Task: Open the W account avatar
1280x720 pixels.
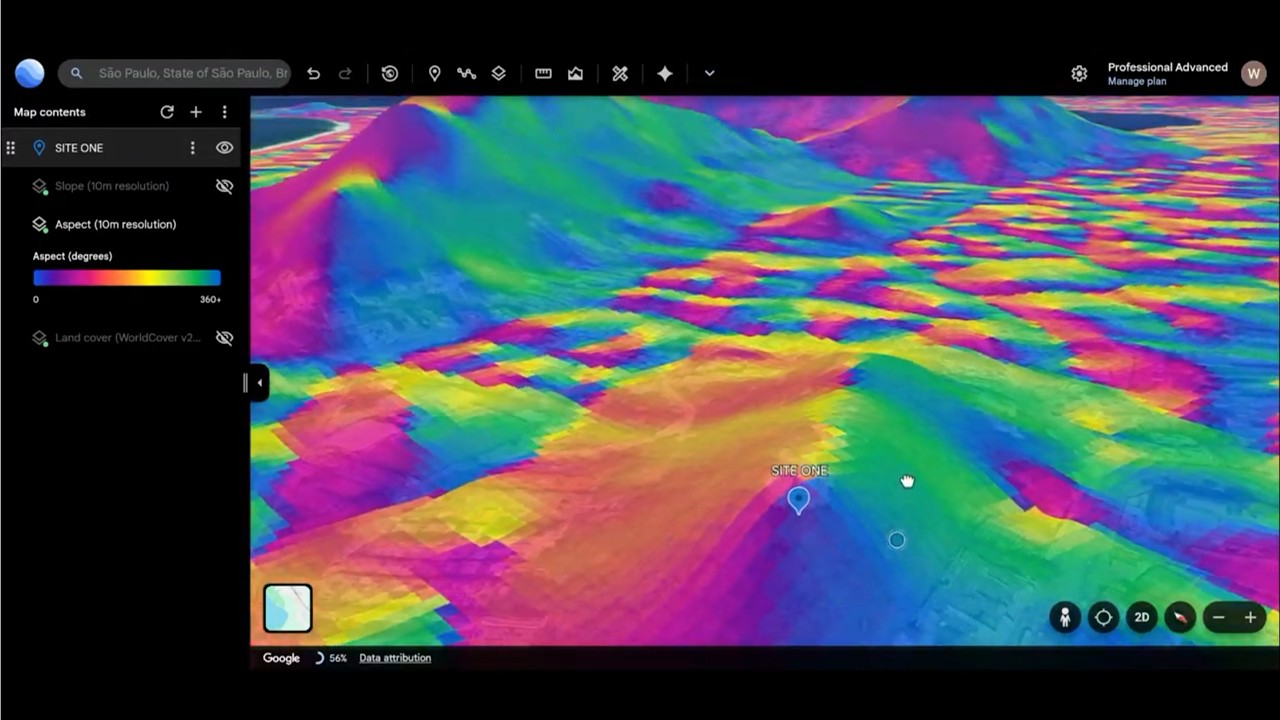Action: [x=1253, y=73]
